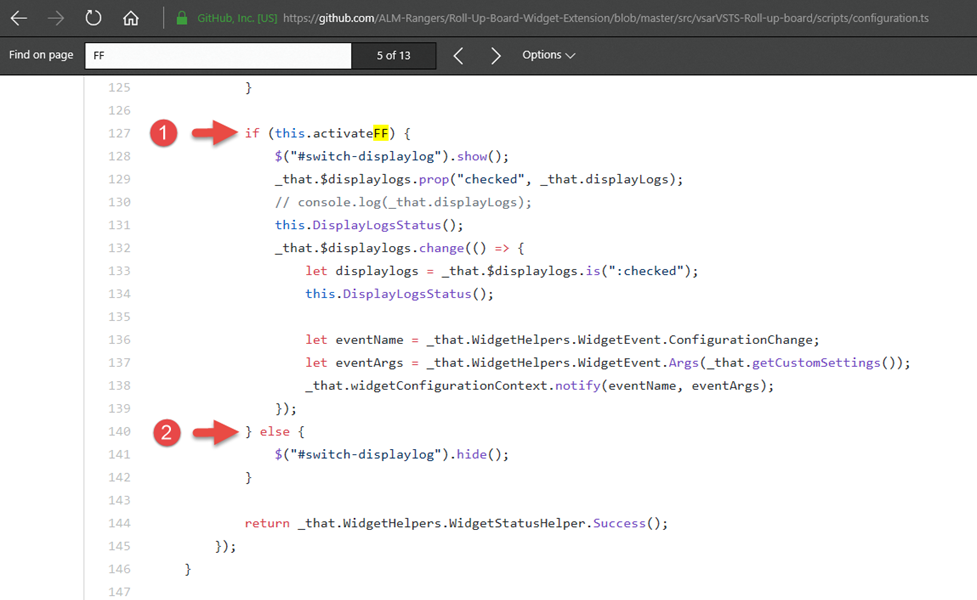Screen dimensions: 977x600
Task: Open the Find Options dropdown
Action: point(548,55)
